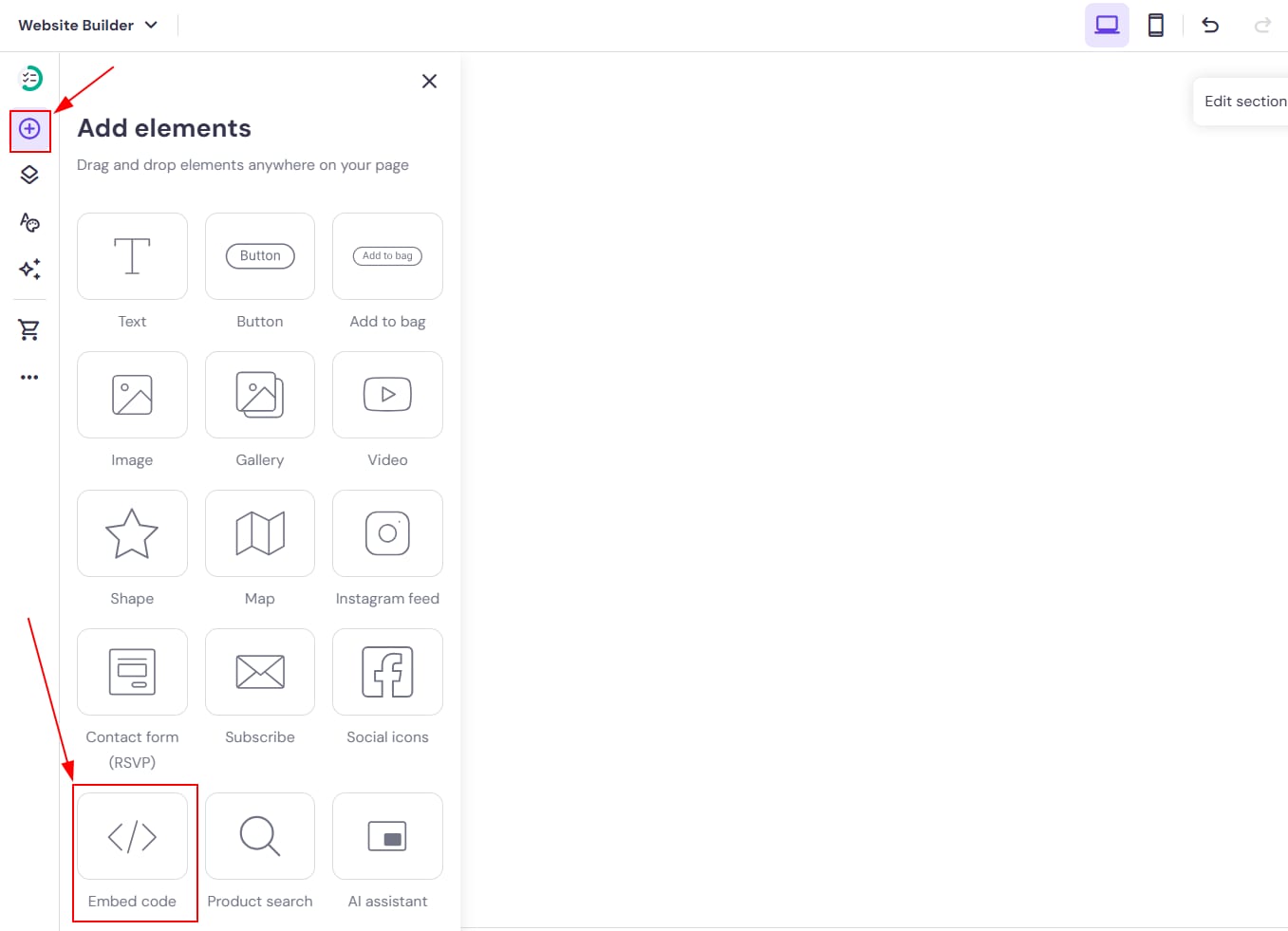The image size is (1288, 931).
Task: Switch to desktop preview mode
Action: tap(1107, 26)
